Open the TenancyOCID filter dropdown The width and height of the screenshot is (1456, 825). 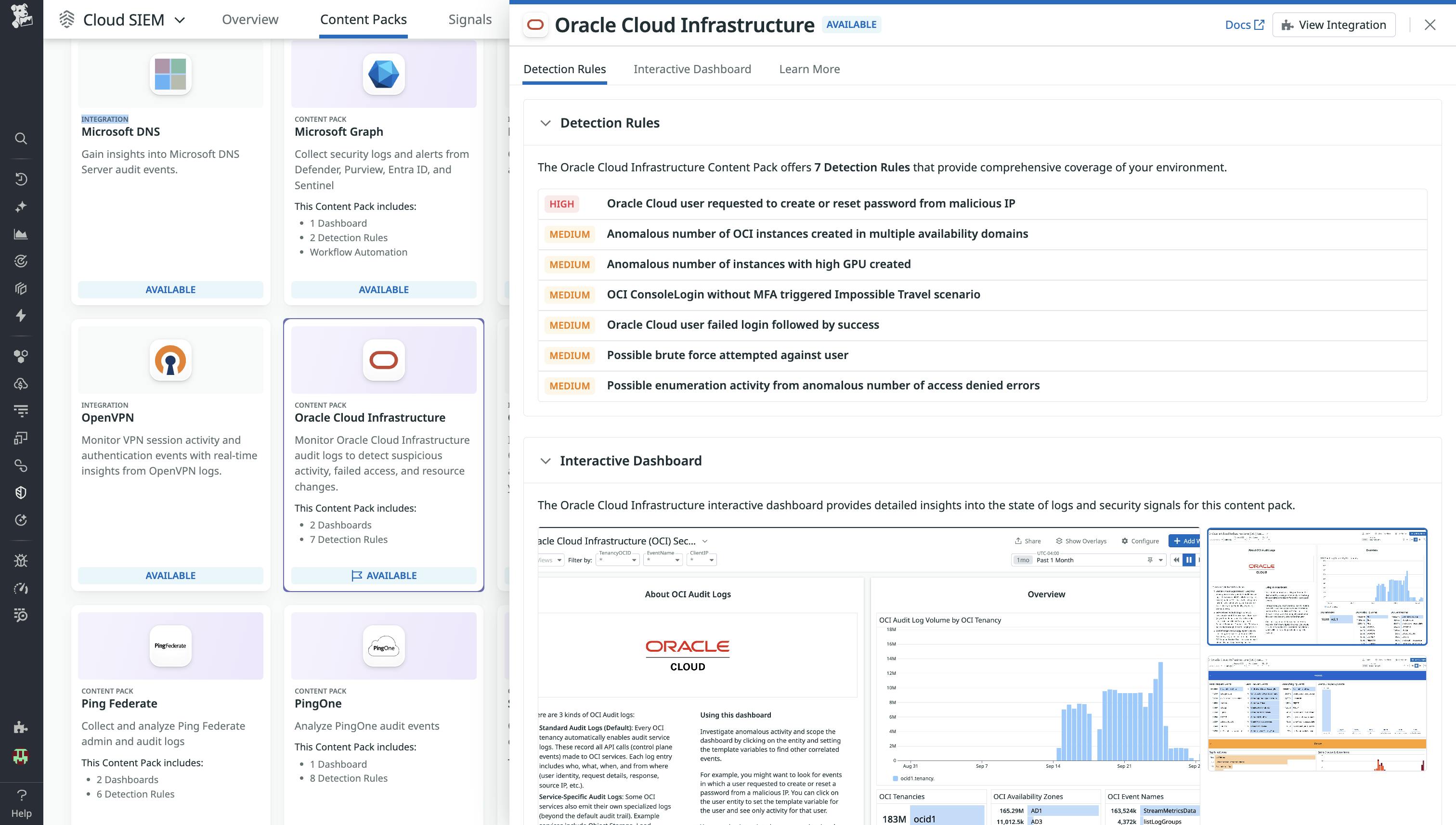coord(617,560)
